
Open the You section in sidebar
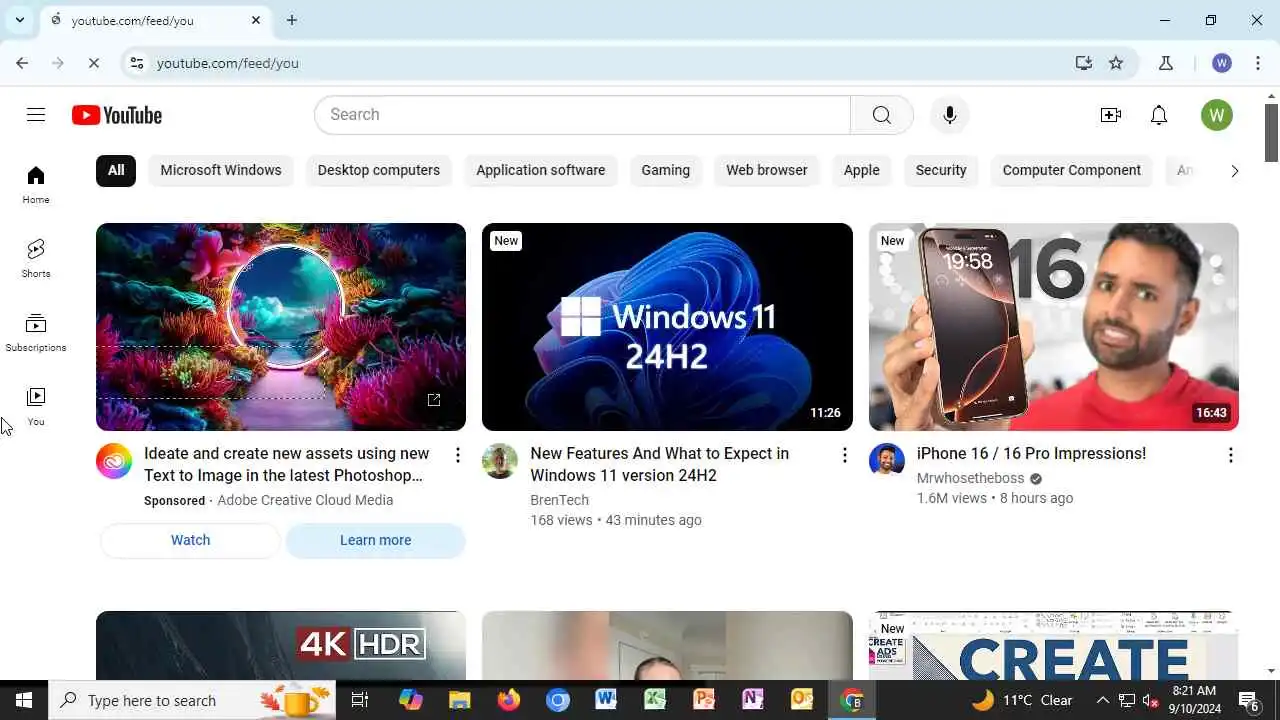(x=36, y=407)
